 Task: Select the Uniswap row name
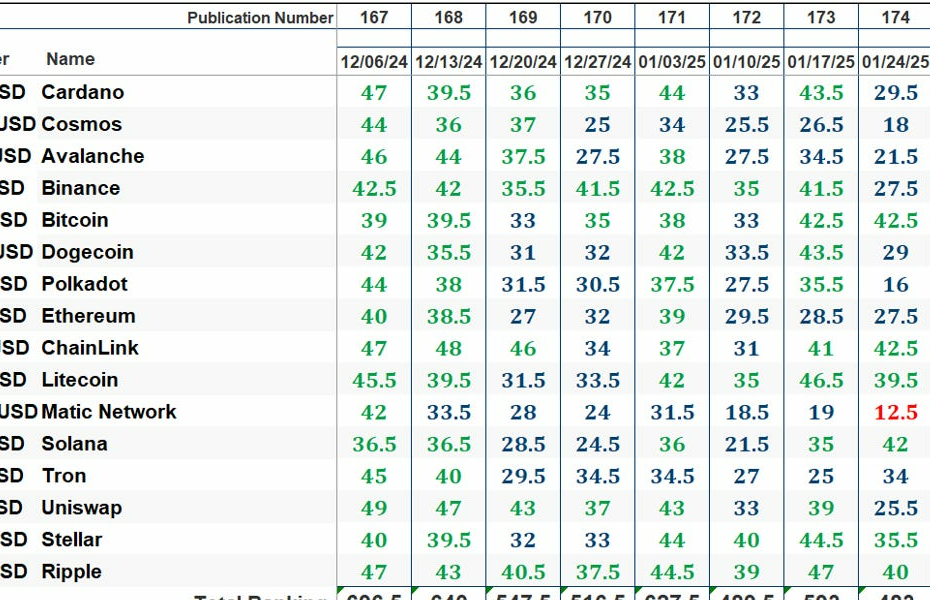coord(81,508)
